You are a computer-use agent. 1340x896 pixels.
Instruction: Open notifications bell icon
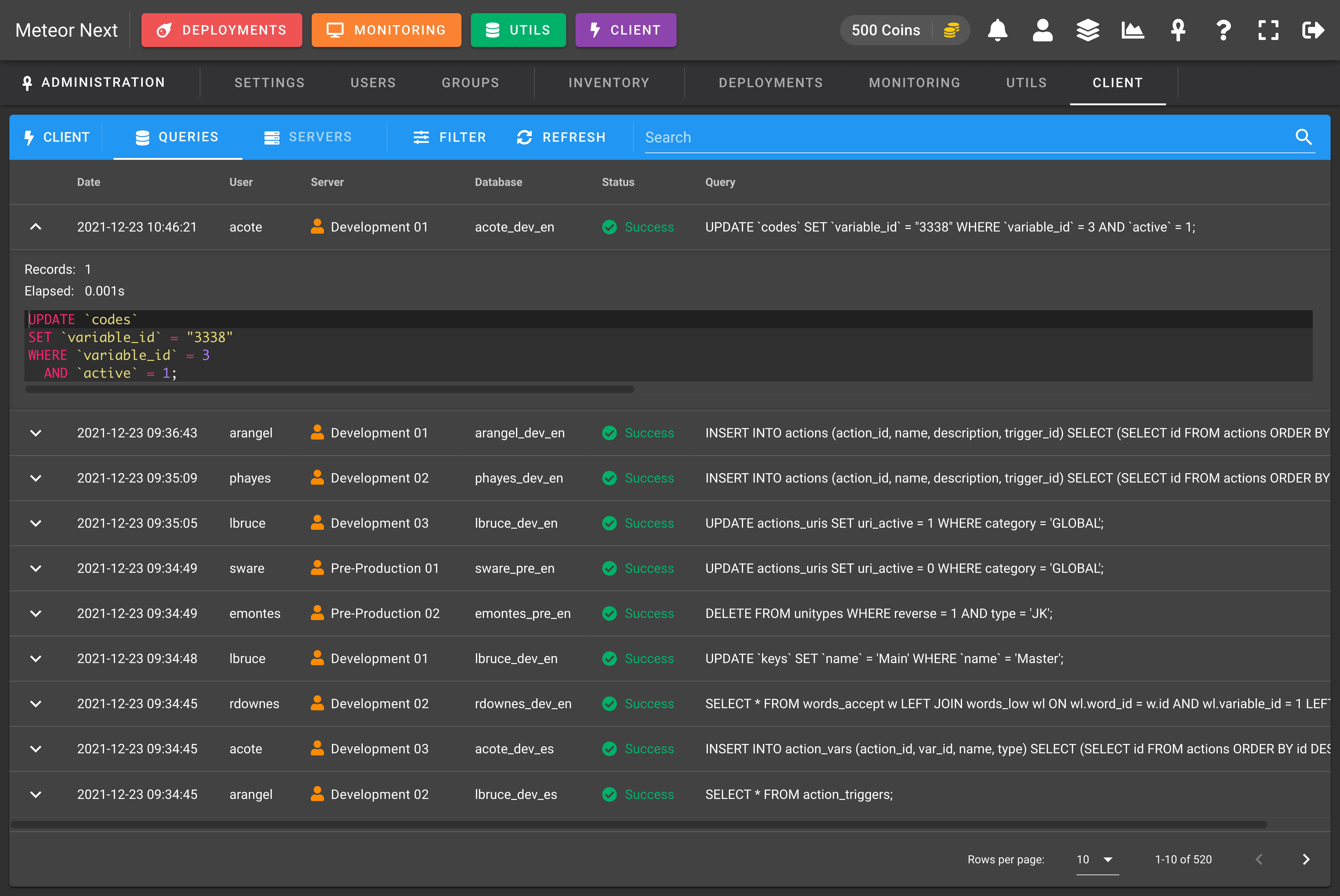pyautogui.click(x=997, y=30)
